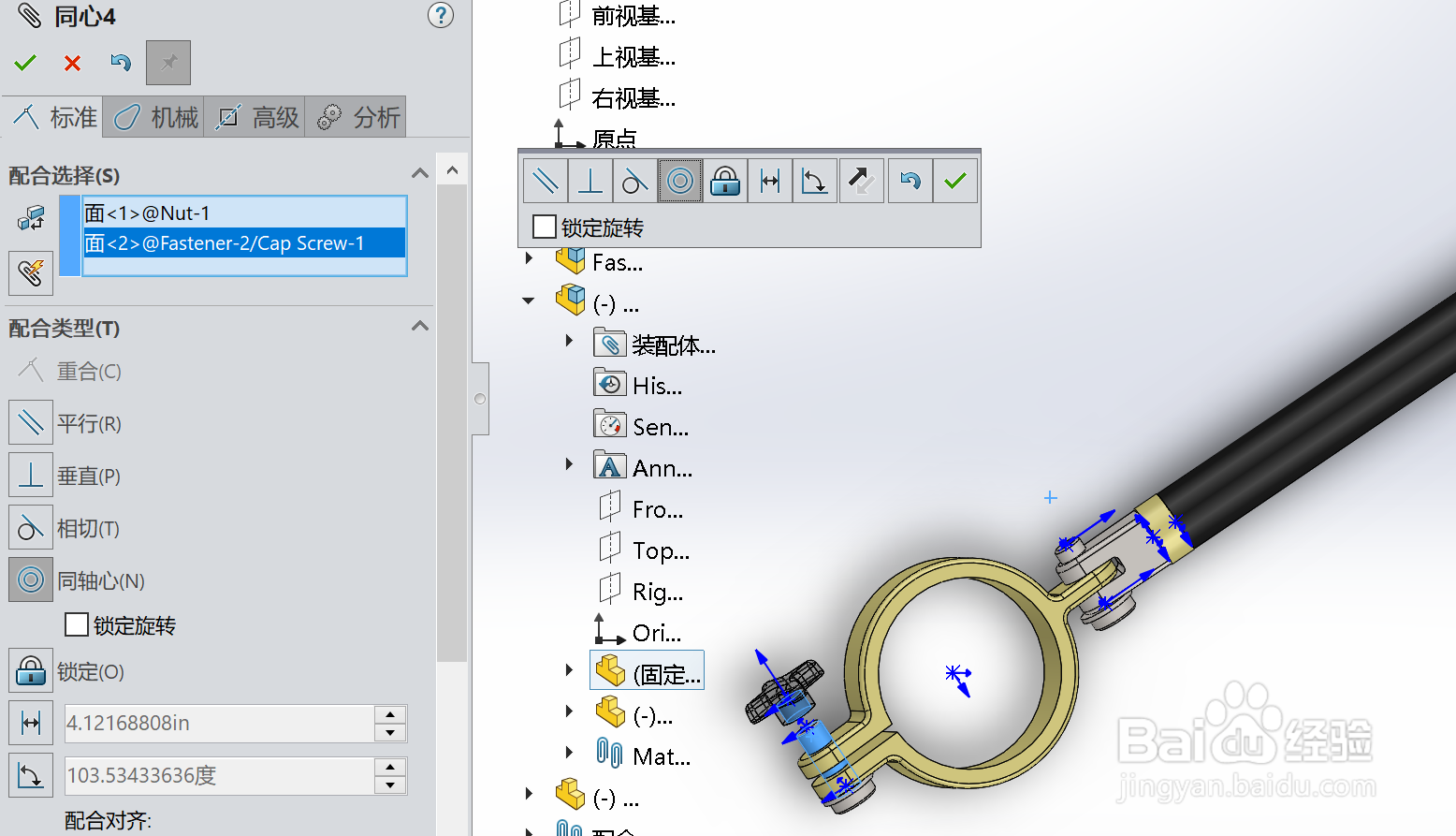Collapse the 配合类型(T) section
The width and height of the screenshot is (1456, 836).
pos(420,326)
